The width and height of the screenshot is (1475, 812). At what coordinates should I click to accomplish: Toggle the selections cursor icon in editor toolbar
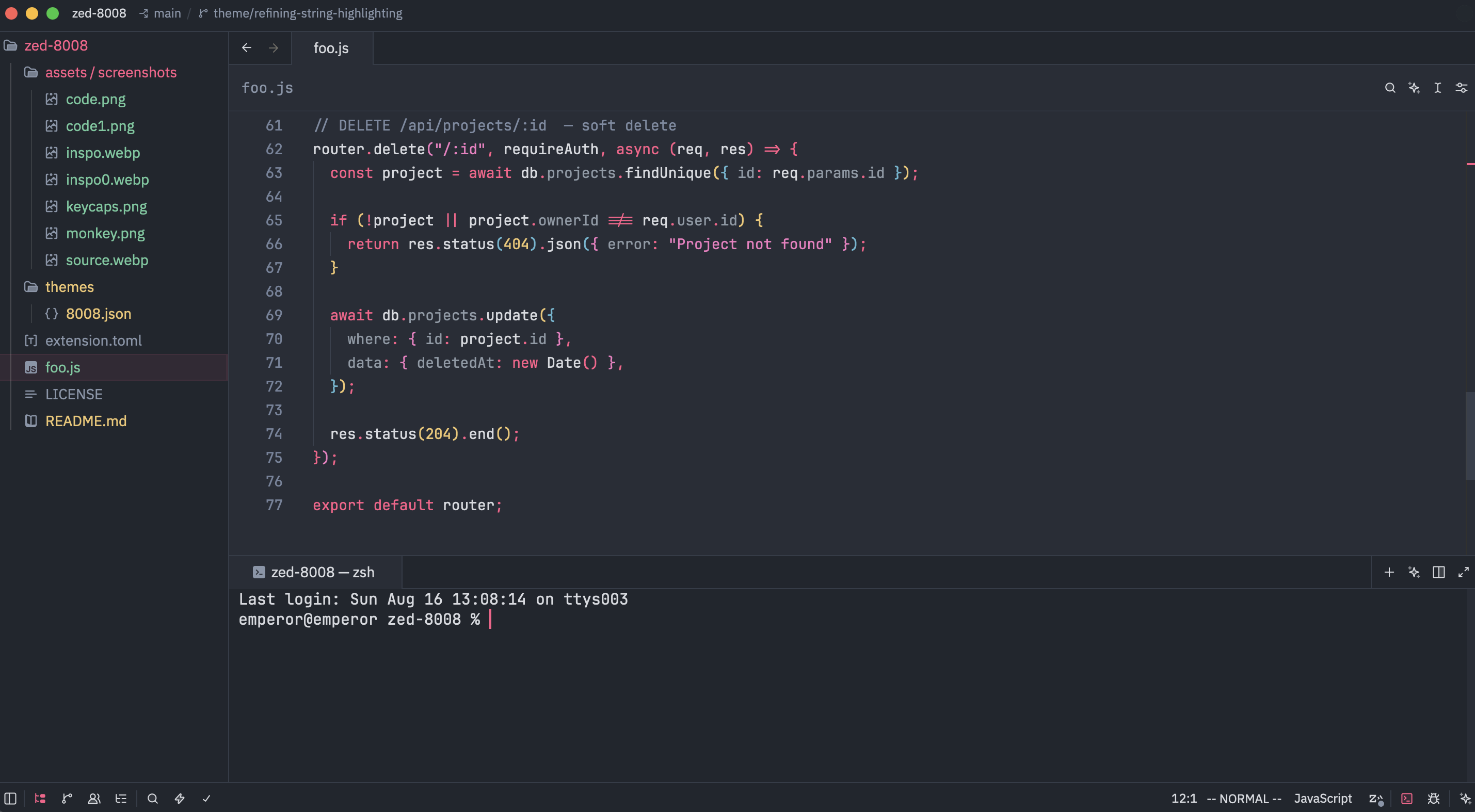coord(1437,88)
